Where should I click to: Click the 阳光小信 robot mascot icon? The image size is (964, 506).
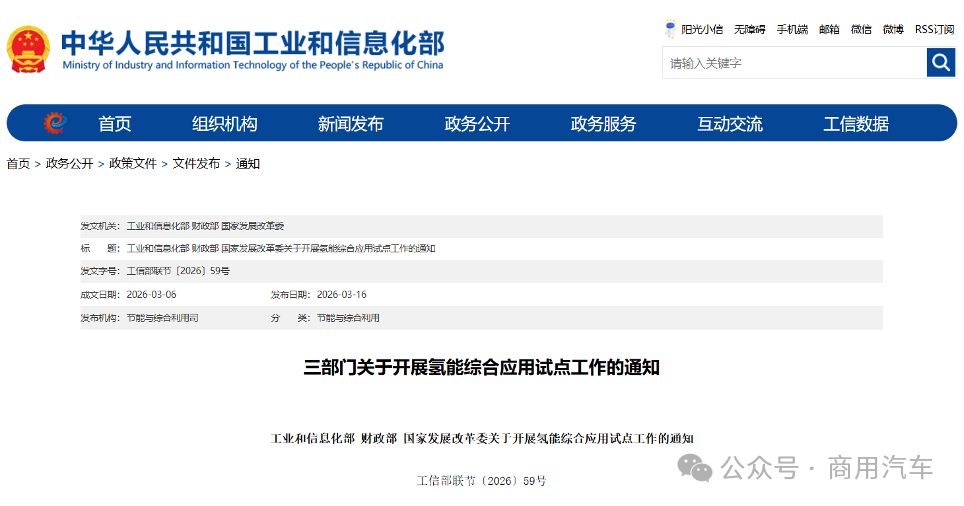(x=670, y=29)
